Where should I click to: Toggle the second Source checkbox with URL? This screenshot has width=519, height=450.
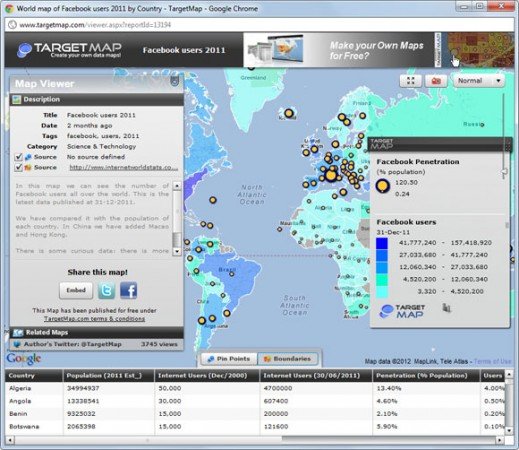point(19,167)
